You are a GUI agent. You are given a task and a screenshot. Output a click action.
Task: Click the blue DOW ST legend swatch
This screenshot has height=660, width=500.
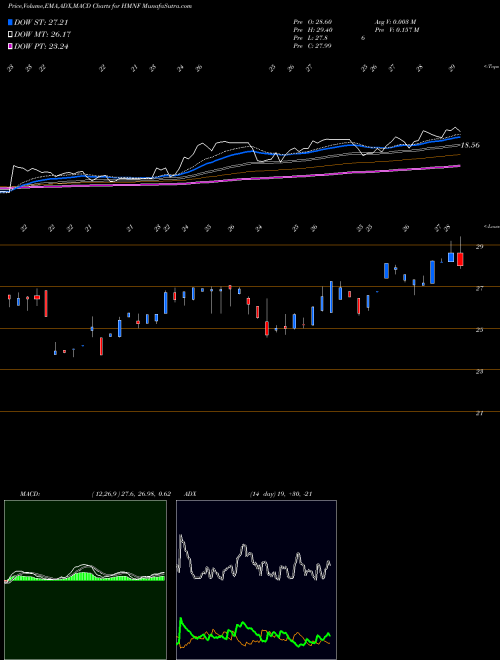[x=10, y=22]
